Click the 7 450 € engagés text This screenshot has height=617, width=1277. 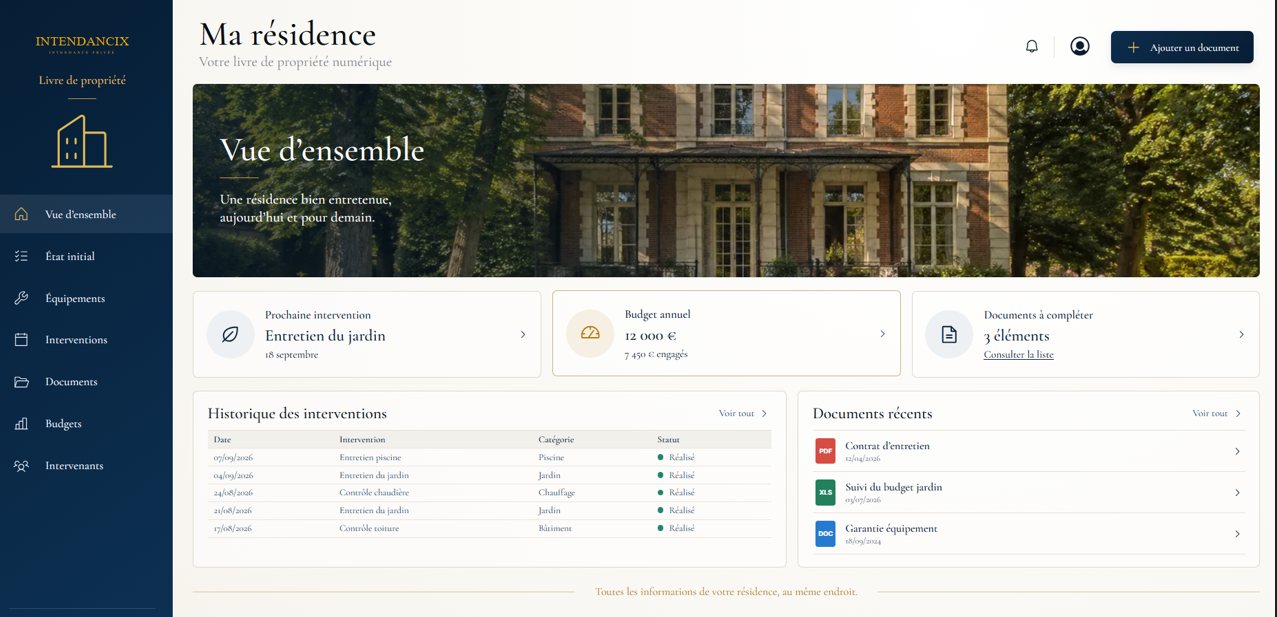click(x=656, y=354)
